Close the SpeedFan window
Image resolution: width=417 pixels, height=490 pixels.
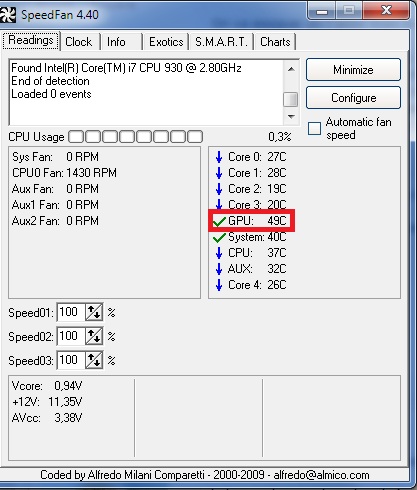click(386, 11)
